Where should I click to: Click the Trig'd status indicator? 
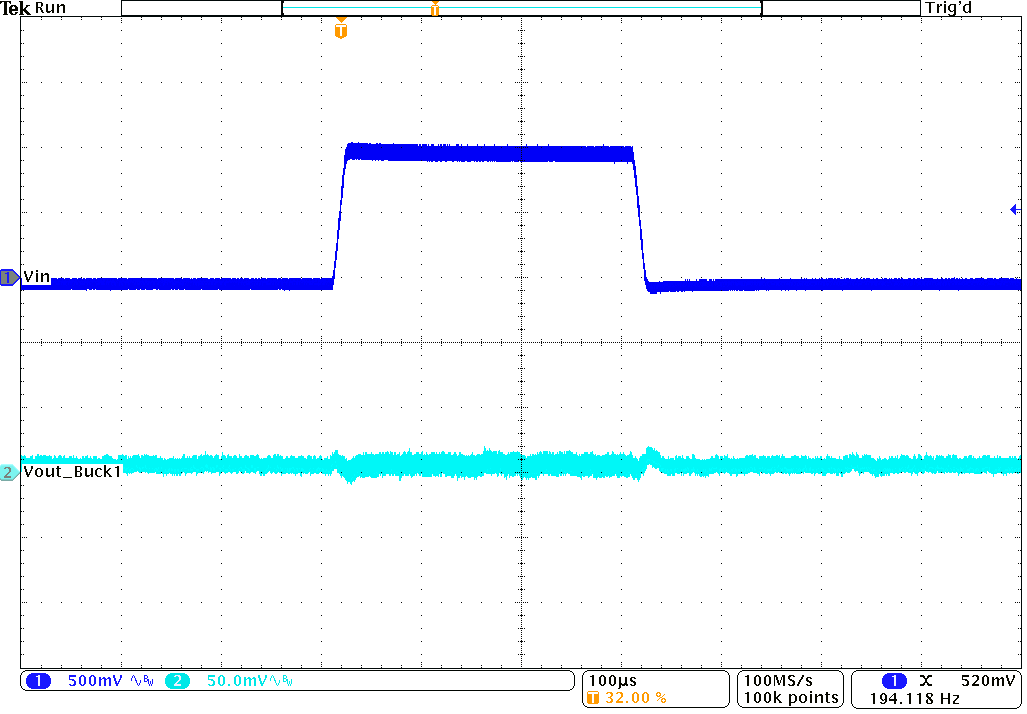coord(948,8)
